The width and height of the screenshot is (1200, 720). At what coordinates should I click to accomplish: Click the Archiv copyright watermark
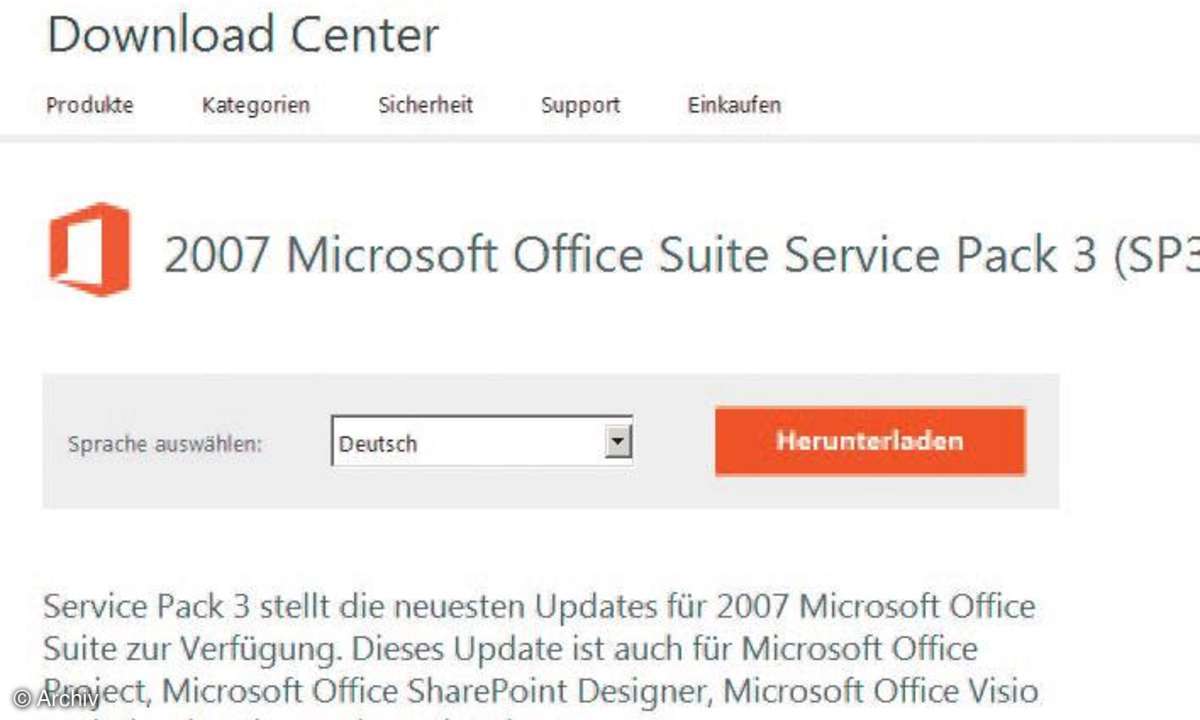(57, 699)
